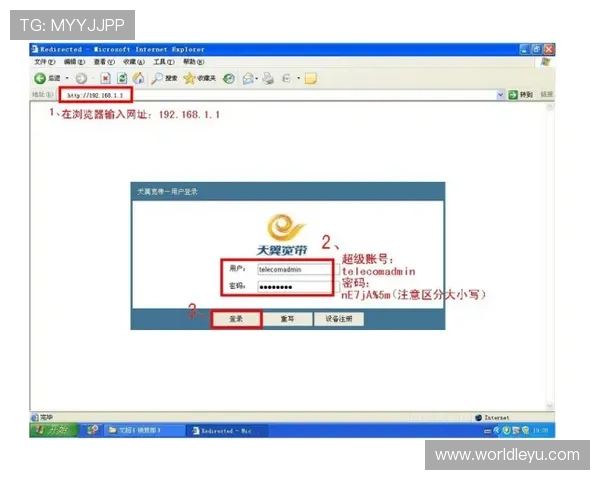The height and width of the screenshot is (480, 600).
Task: Open the 帮助 (Help) menu
Action: [193, 62]
